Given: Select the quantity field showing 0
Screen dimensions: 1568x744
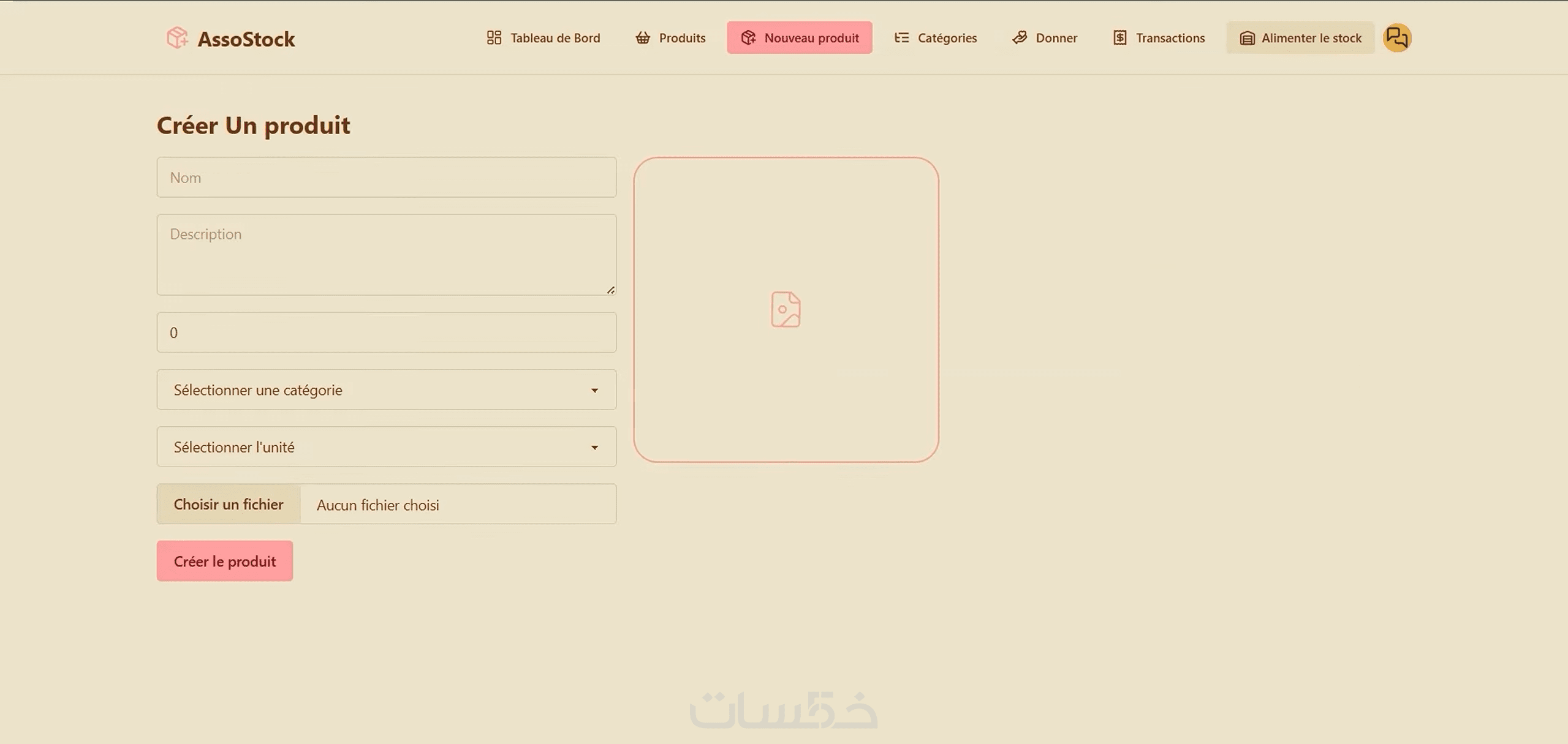Looking at the screenshot, I should coord(386,333).
